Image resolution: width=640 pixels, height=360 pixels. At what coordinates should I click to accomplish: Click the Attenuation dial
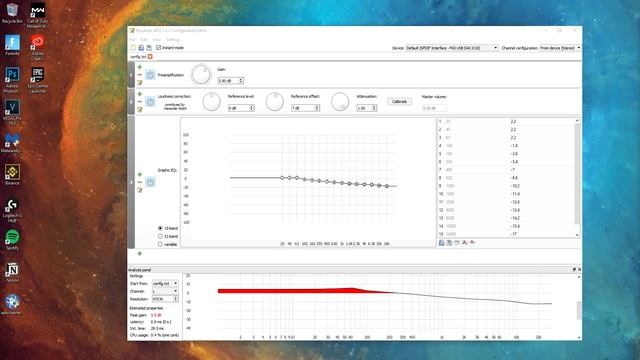(x=340, y=102)
